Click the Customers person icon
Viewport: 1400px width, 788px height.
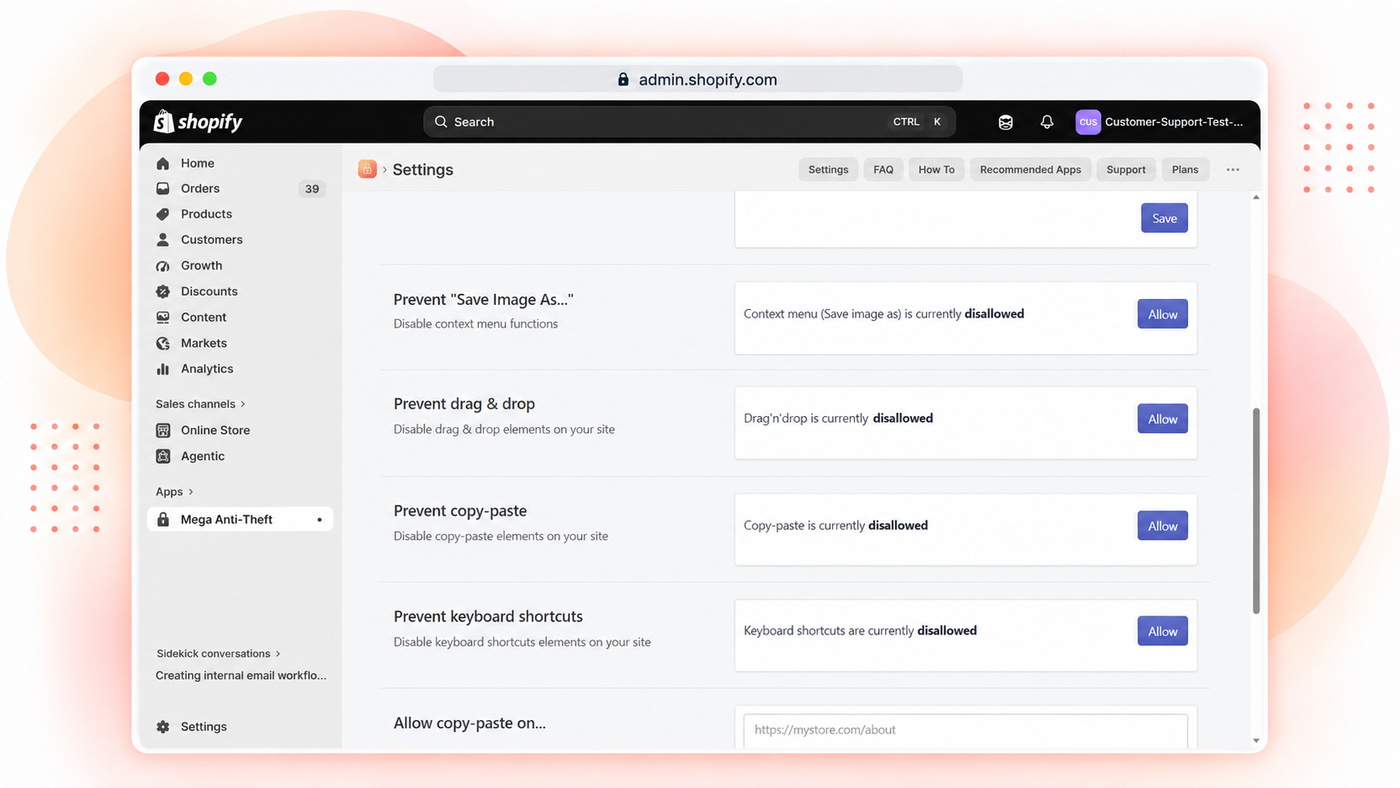(x=163, y=240)
